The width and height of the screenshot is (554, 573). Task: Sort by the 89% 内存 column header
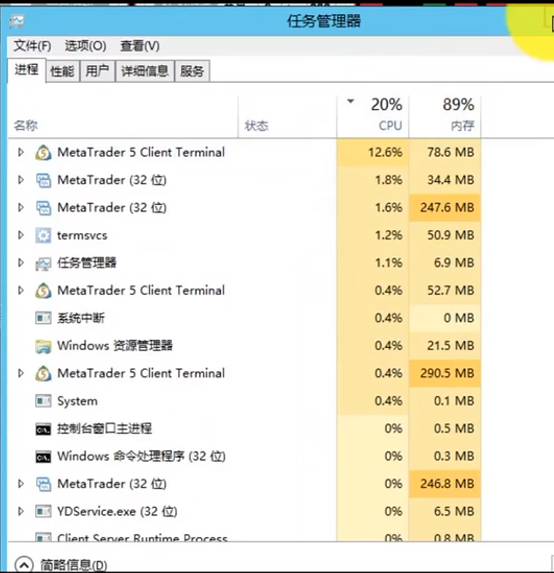coord(445,117)
